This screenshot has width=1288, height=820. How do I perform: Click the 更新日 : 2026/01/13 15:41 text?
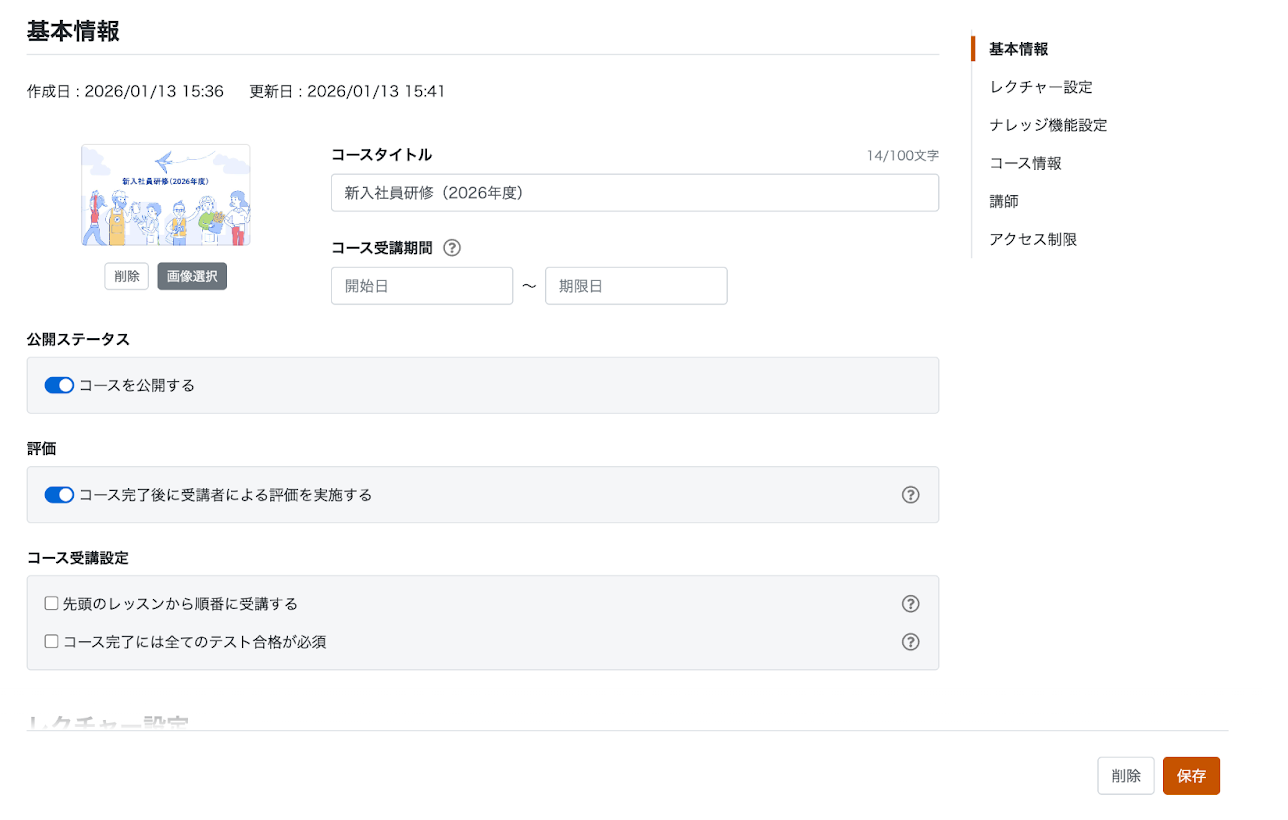tap(347, 91)
